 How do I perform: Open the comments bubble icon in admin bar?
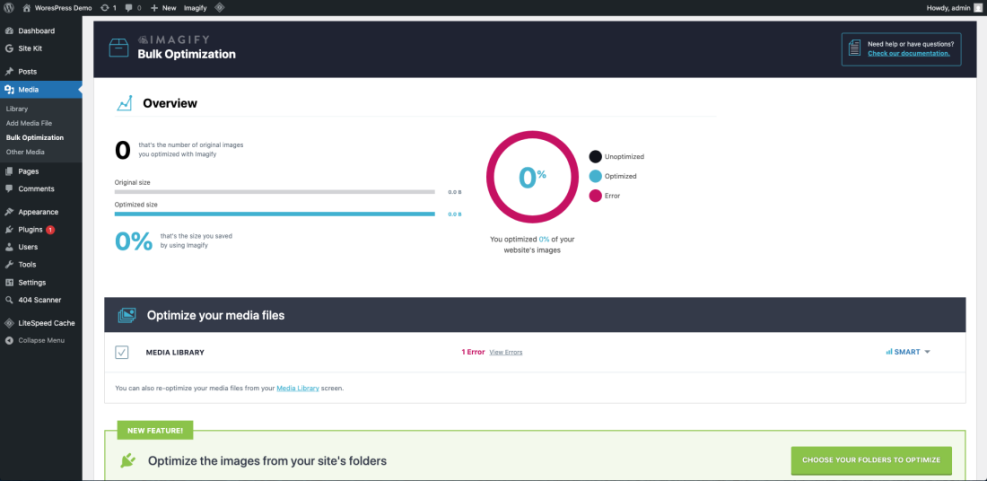[129, 8]
